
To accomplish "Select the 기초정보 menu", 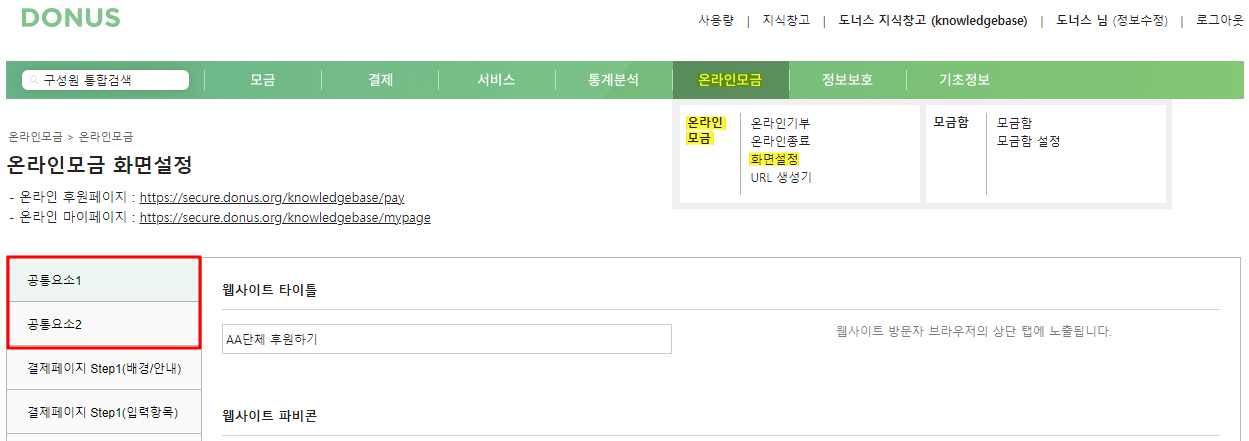I will point(964,80).
